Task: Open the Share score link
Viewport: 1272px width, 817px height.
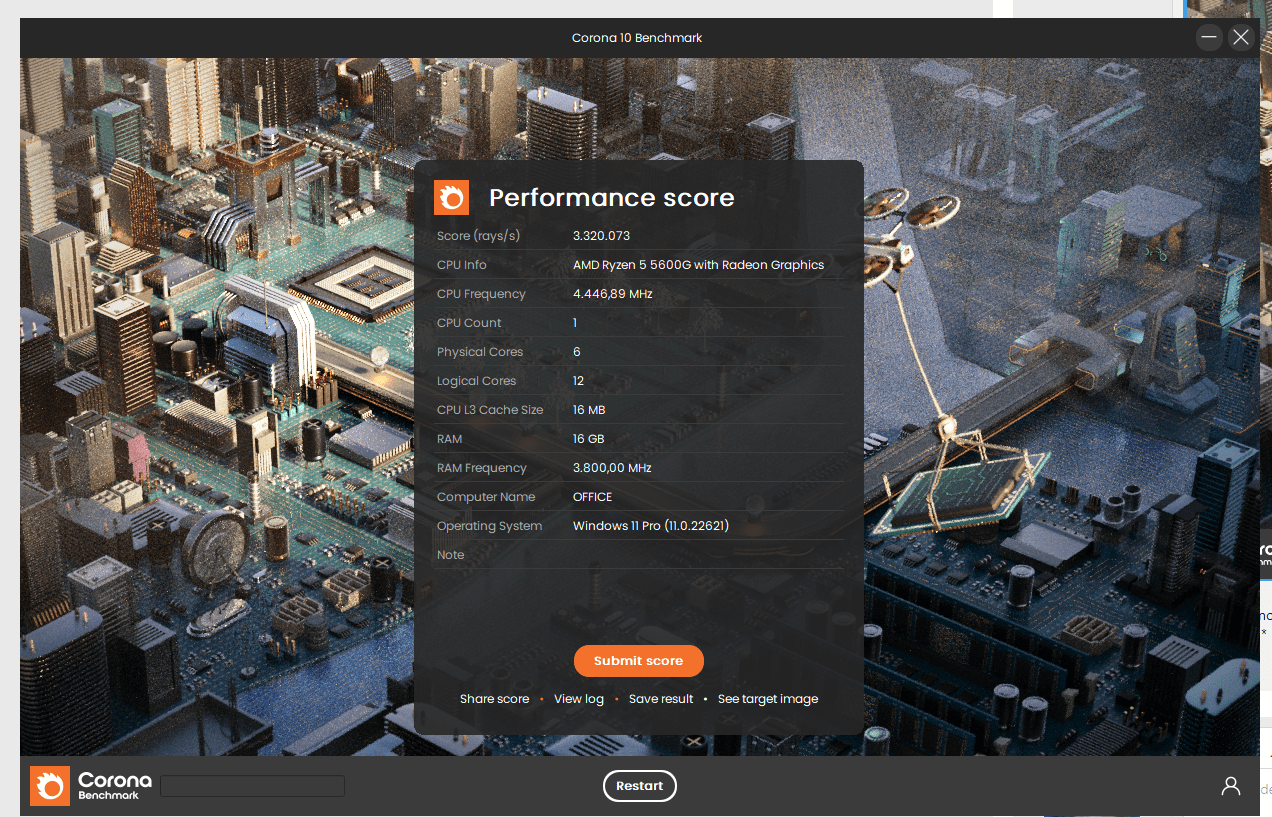Action: pos(494,699)
